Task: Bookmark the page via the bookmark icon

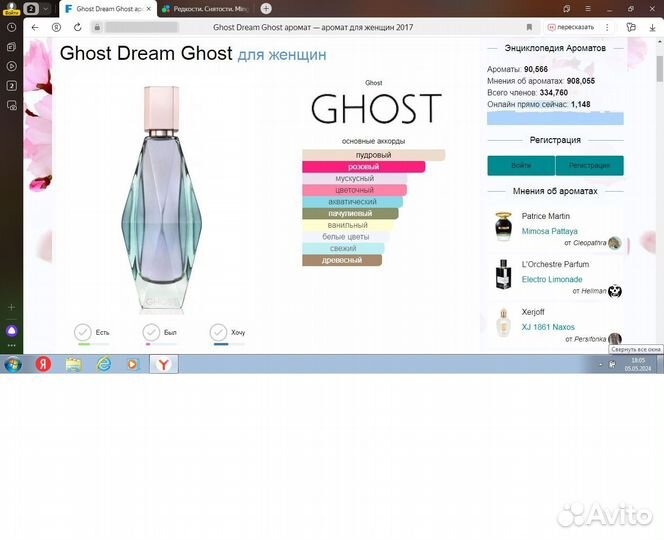Action: click(529, 28)
